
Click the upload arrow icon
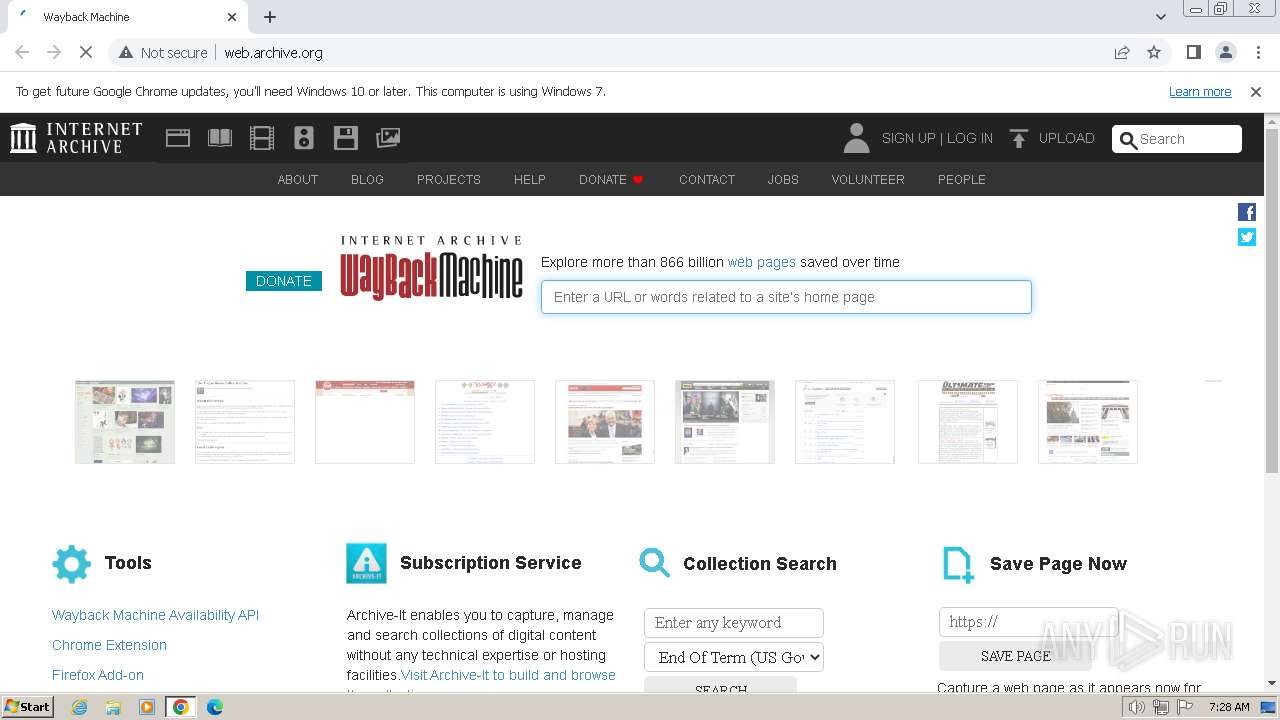pyautogui.click(x=1019, y=138)
